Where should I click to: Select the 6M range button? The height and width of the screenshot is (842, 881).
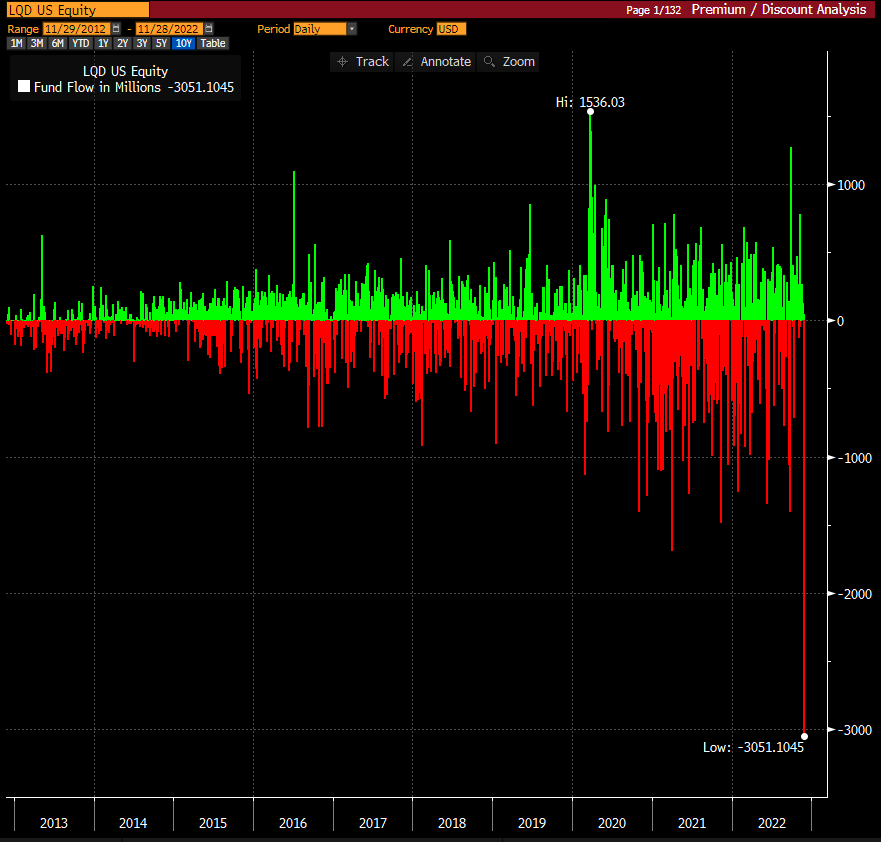(57, 43)
